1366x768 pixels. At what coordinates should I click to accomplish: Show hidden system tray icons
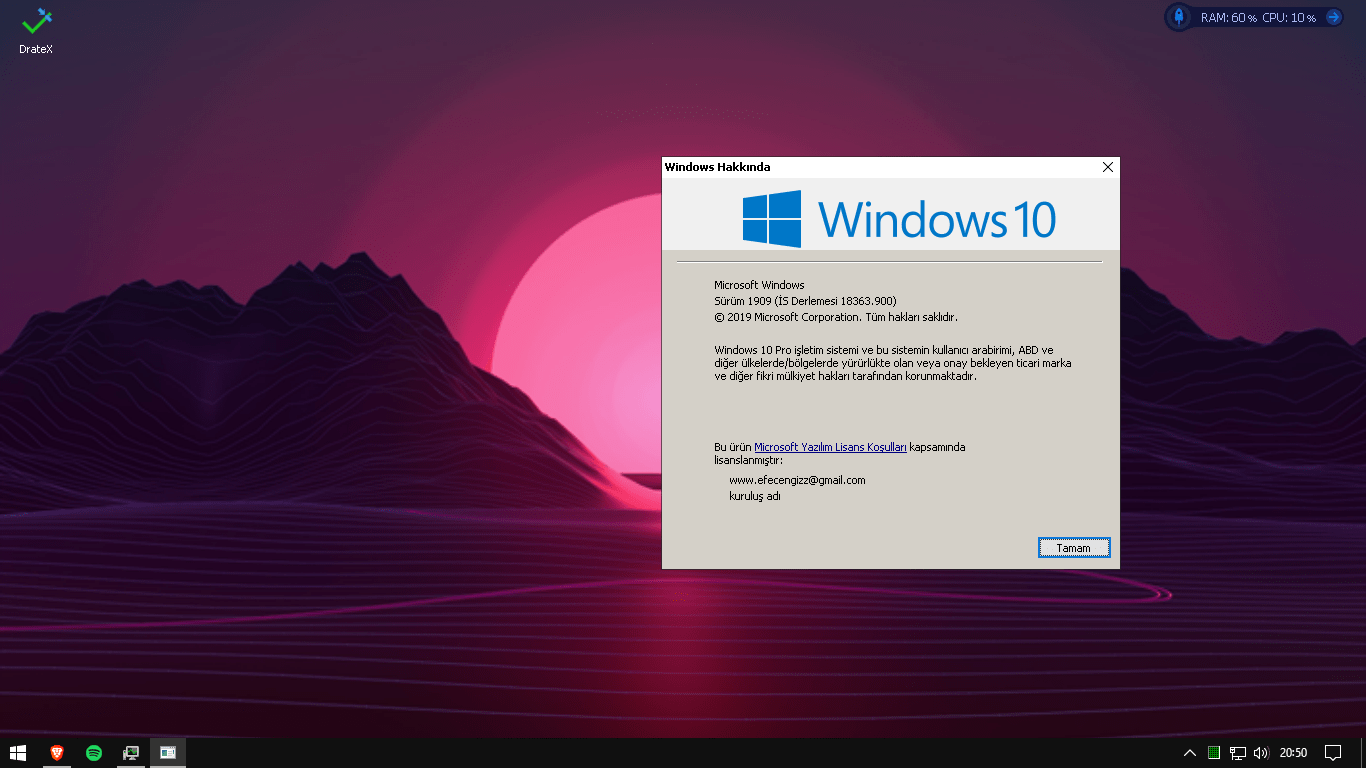pos(1189,753)
